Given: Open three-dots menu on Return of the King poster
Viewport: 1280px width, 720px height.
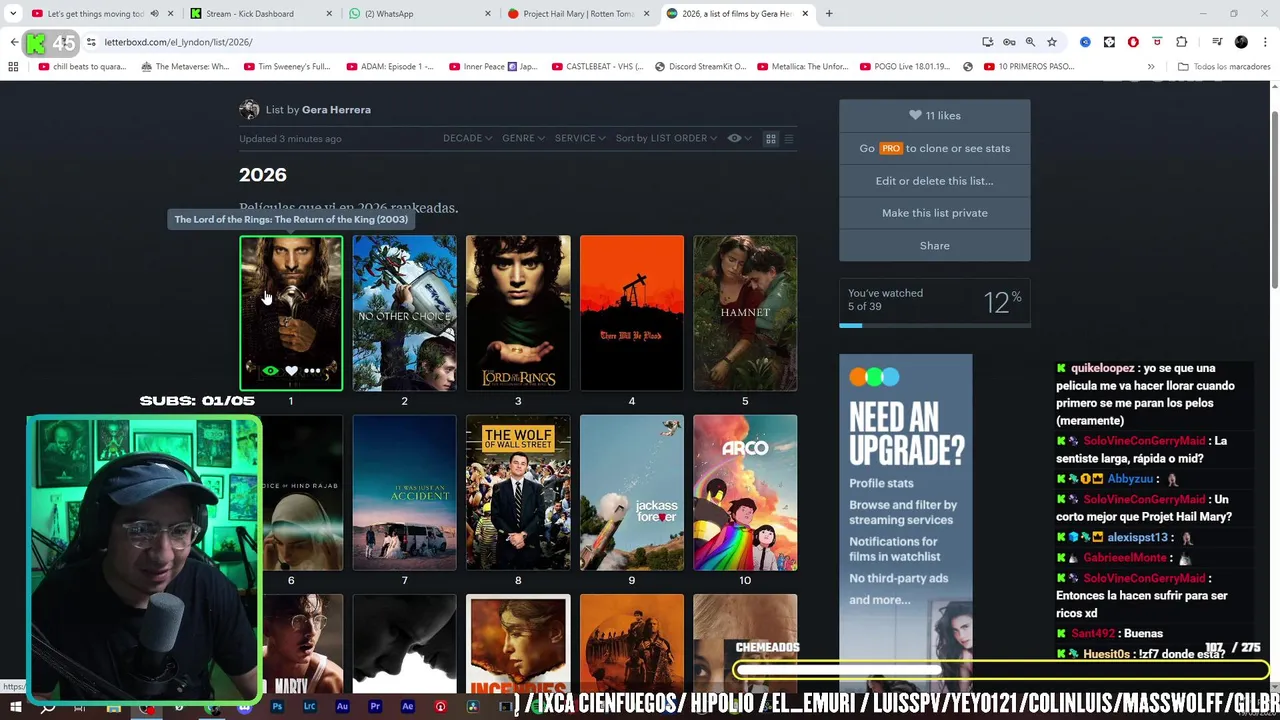Looking at the screenshot, I should tap(312, 371).
